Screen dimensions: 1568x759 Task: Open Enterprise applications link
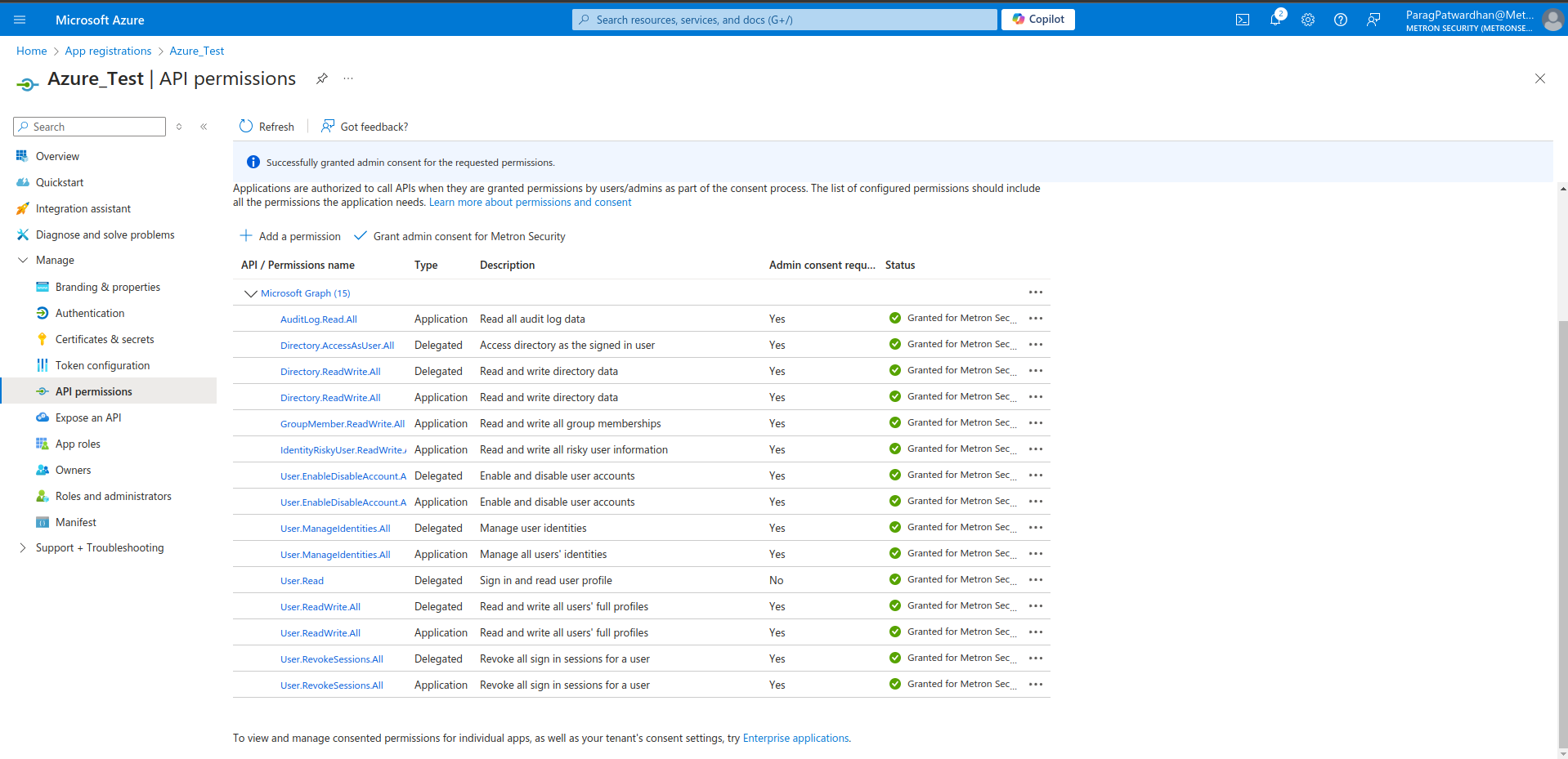click(795, 738)
